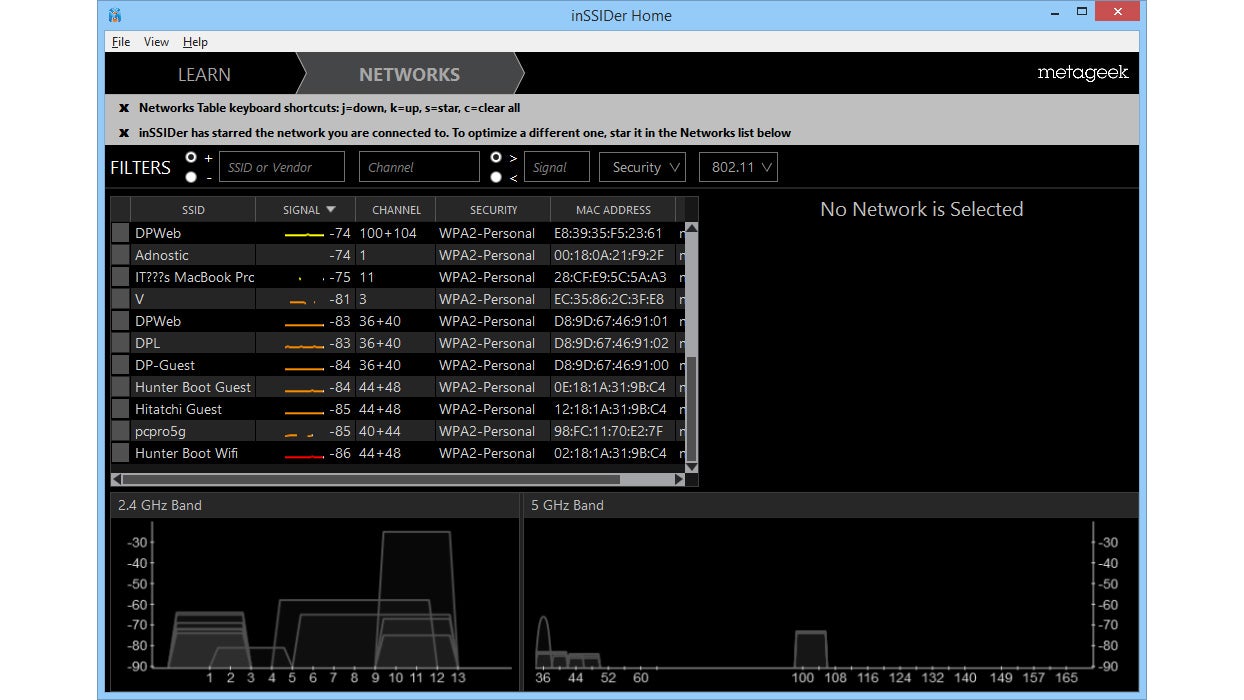Image resolution: width=1244 pixels, height=700 pixels.
Task: Select the greater-than signal radio
Action: [x=496, y=158]
